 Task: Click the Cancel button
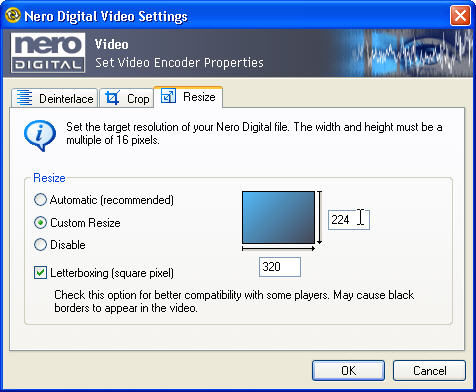[x=429, y=370]
